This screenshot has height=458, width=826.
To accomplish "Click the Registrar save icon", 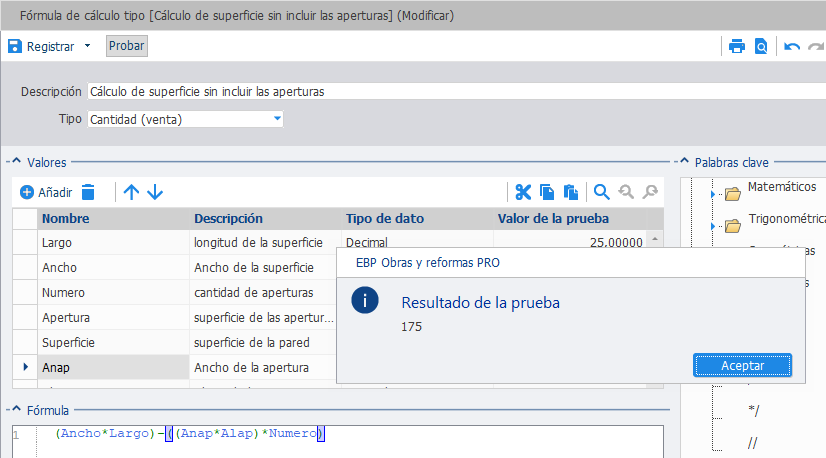I will (15, 46).
